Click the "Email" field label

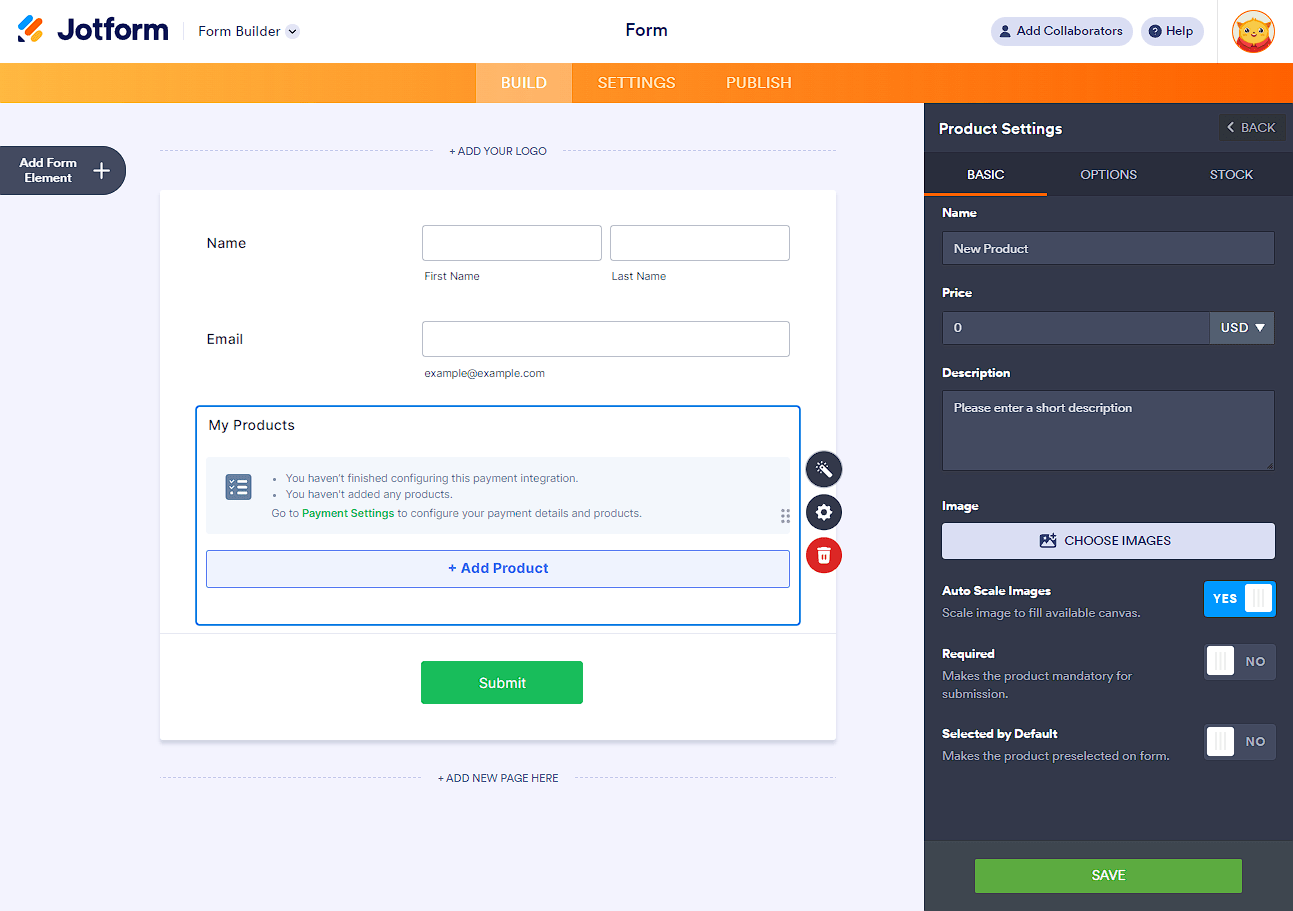pos(225,339)
